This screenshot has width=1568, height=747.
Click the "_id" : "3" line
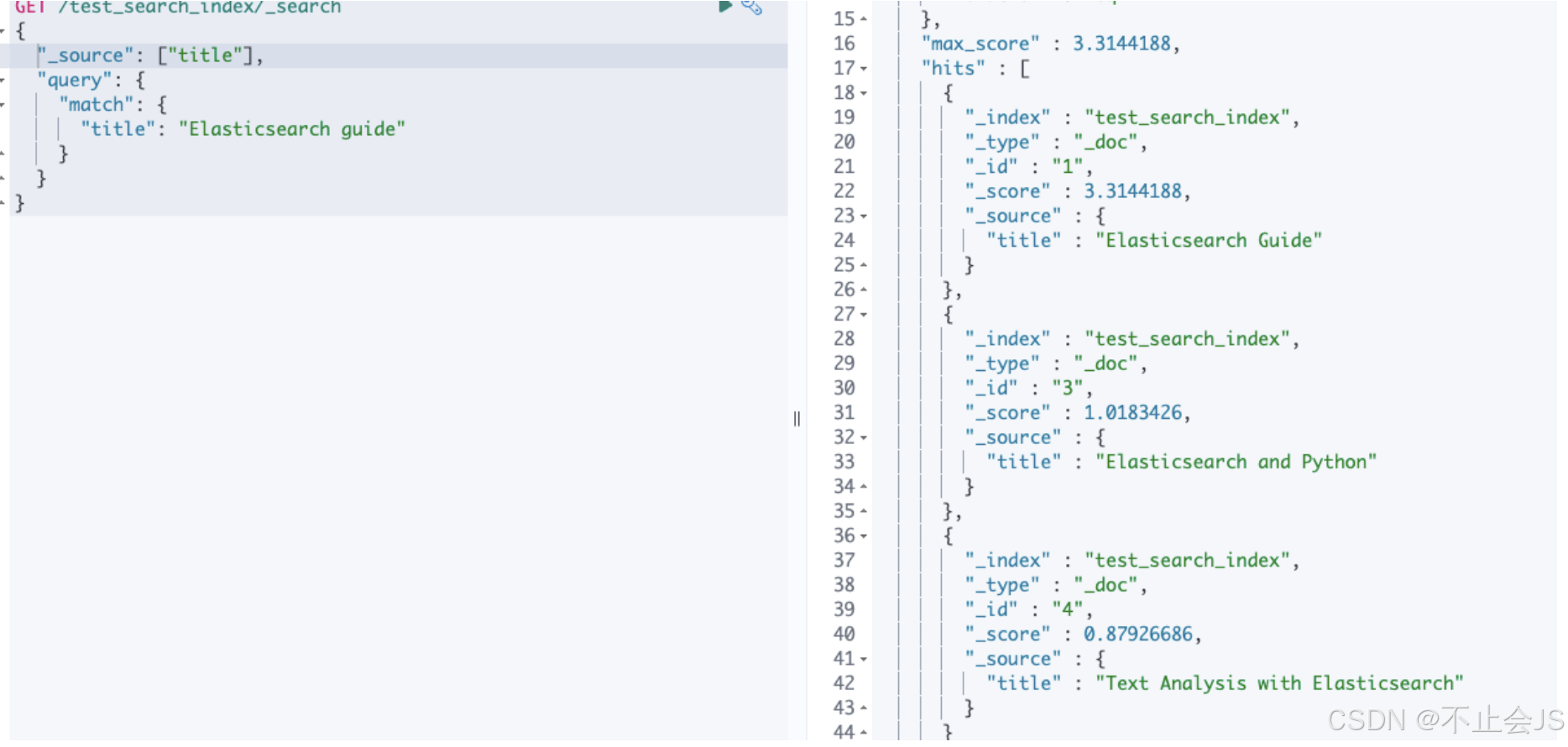pyautogui.click(x=1028, y=388)
